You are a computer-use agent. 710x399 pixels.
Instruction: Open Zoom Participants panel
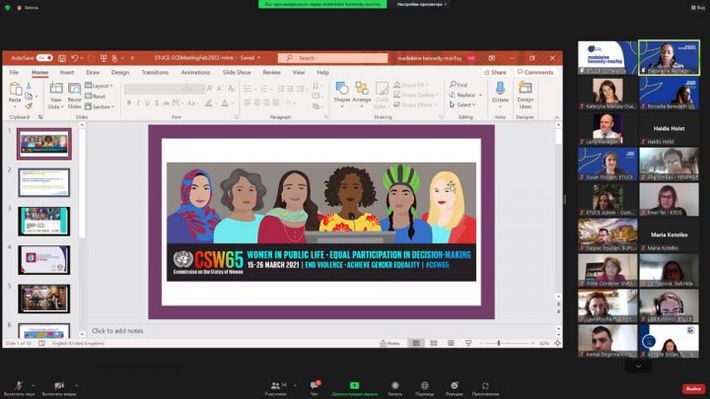pyautogui.click(x=275, y=388)
